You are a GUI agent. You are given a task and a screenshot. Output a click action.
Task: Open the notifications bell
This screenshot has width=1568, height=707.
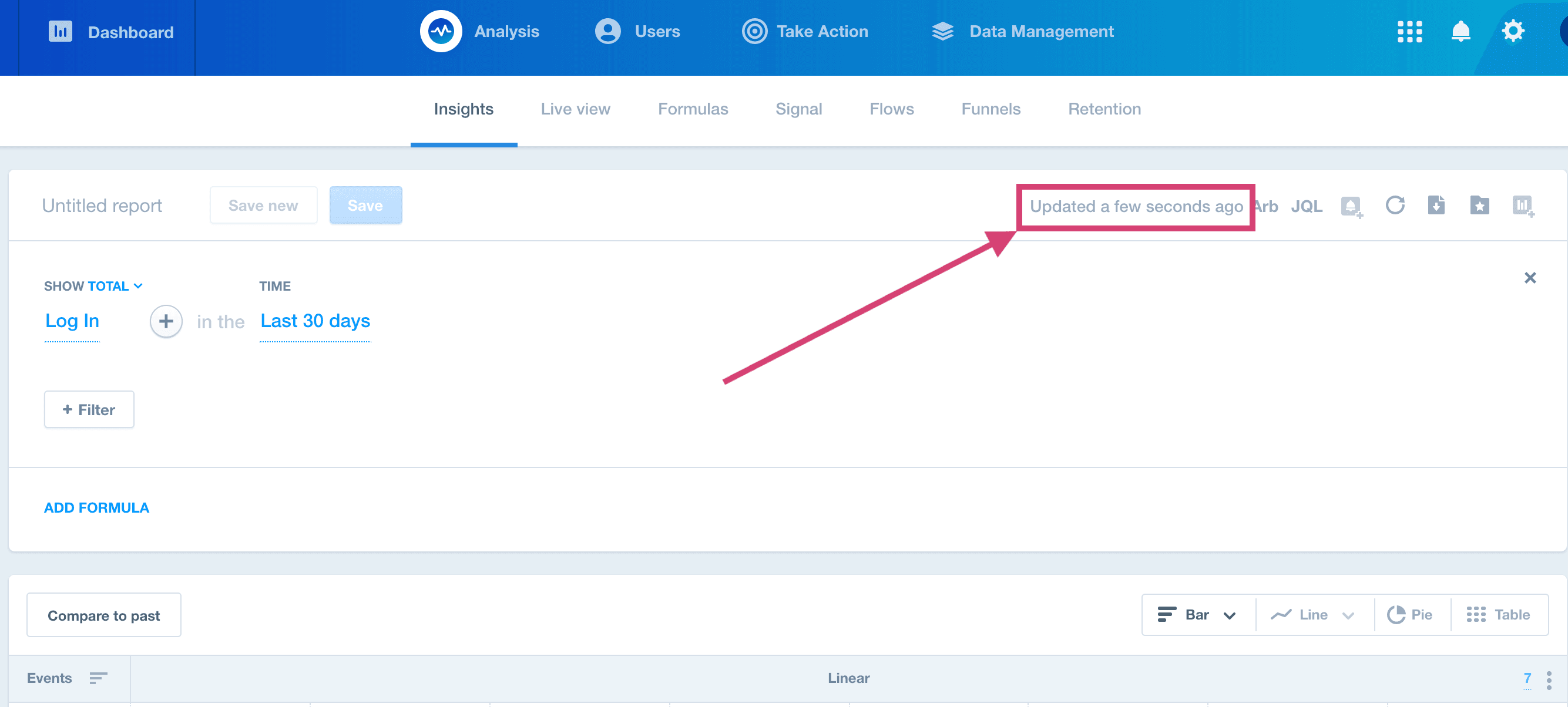[x=1460, y=32]
